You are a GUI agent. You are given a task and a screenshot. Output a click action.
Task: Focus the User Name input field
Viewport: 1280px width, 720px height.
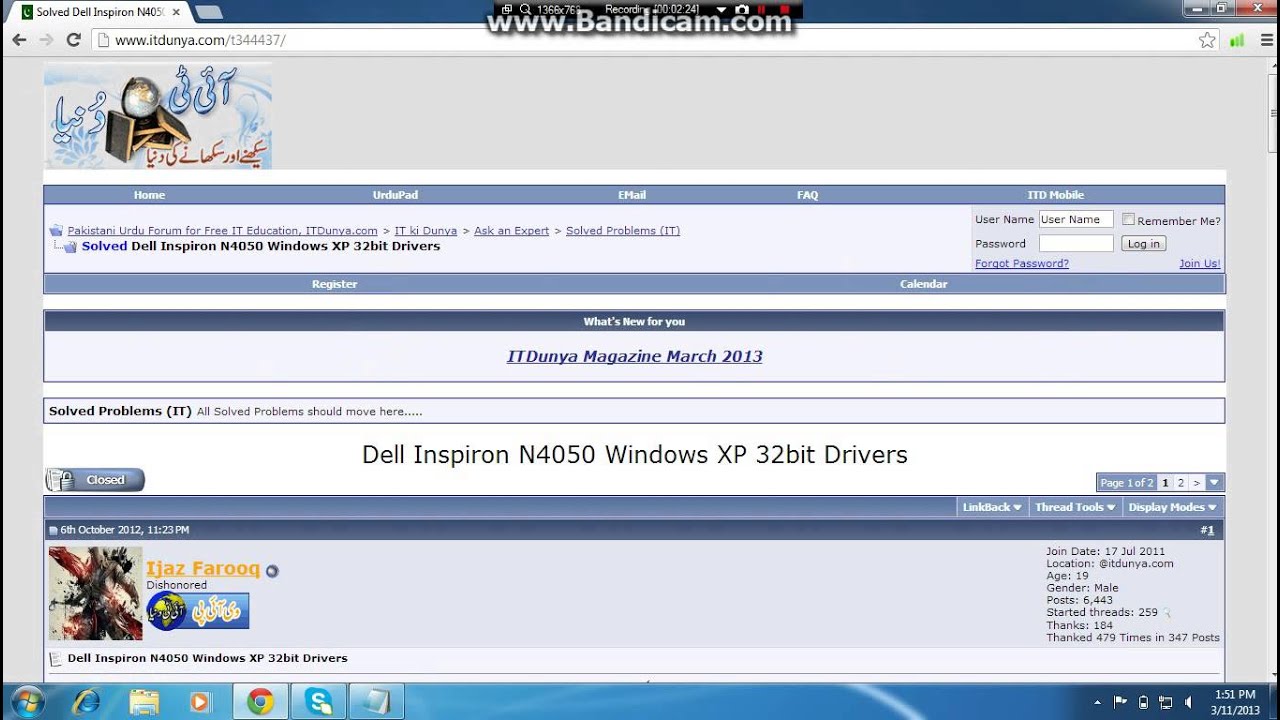(1076, 219)
